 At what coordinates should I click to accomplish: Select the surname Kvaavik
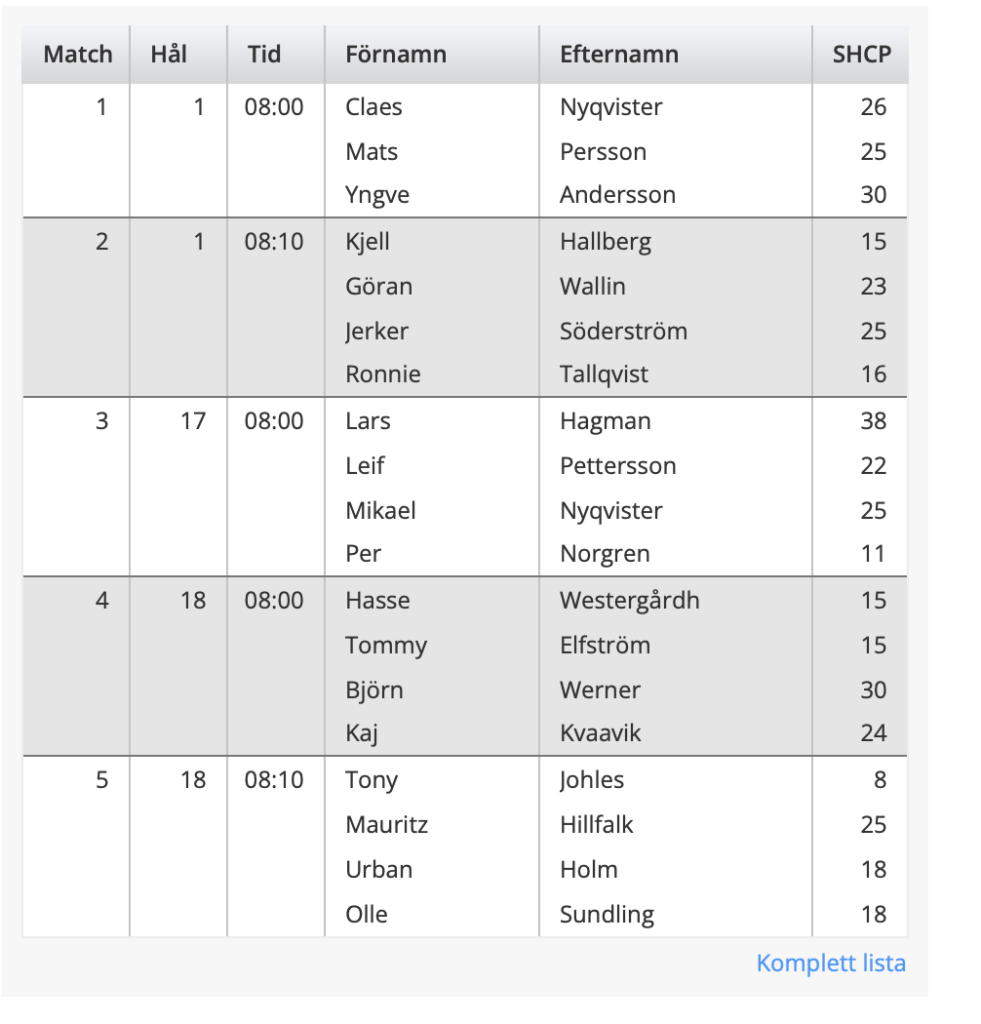tap(600, 733)
